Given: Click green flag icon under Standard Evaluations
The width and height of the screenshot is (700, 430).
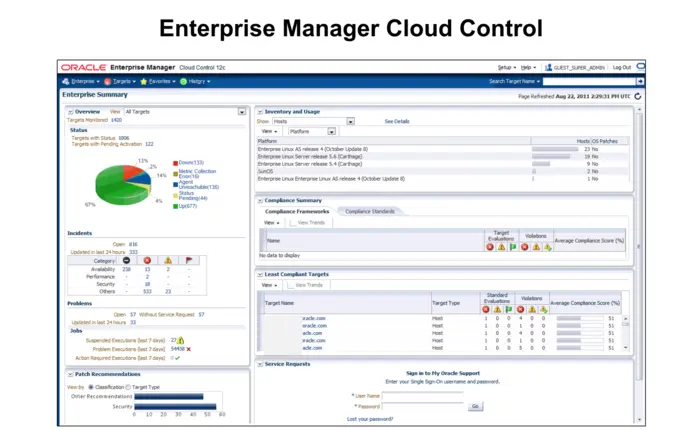Looking at the screenshot, I should [x=508, y=309].
